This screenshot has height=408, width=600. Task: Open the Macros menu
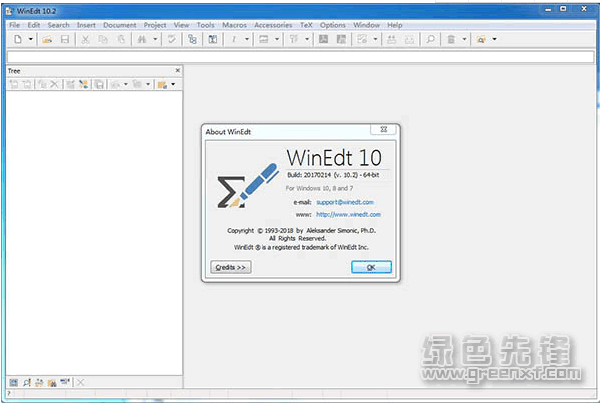pyautogui.click(x=234, y=25)
